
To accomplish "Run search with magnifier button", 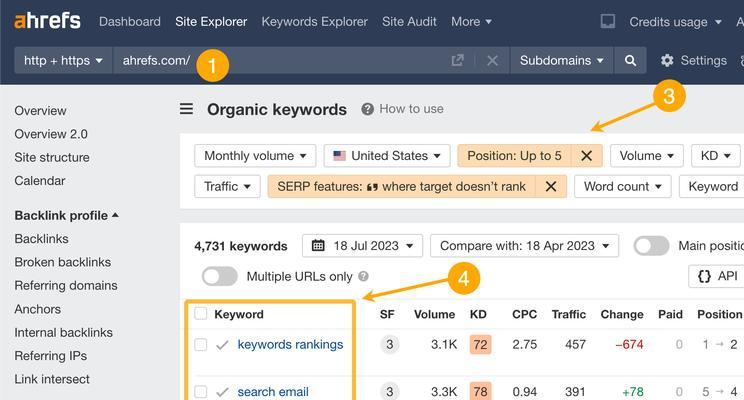I will click(x=630, y=60).
